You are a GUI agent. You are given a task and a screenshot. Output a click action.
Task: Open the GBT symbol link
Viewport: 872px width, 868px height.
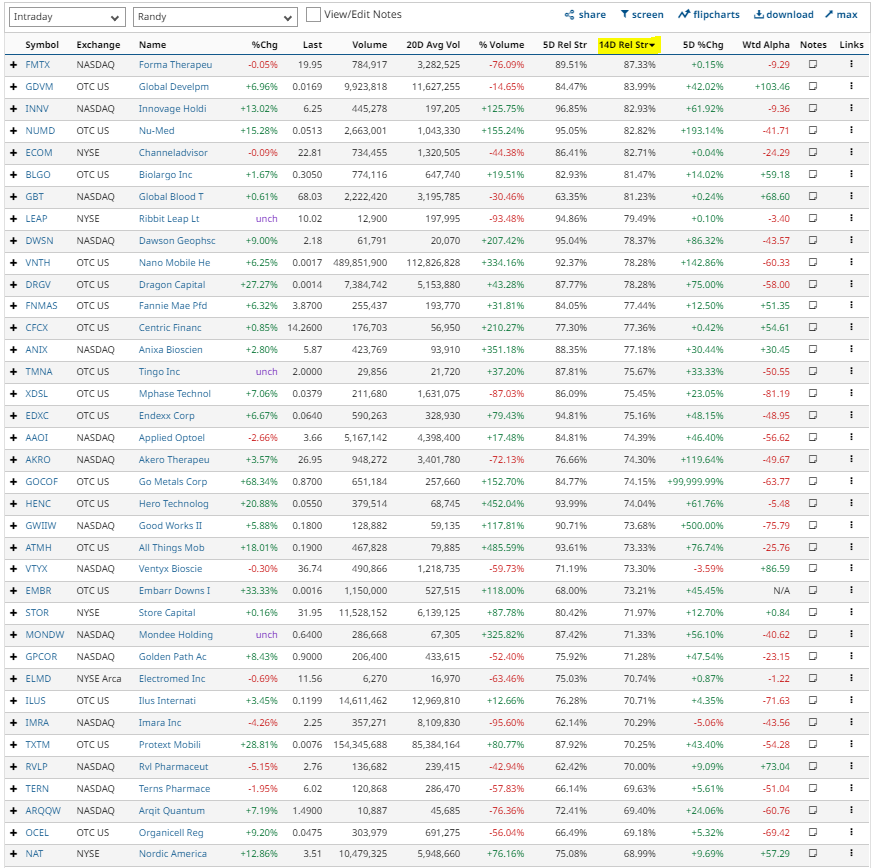tap(34, 197)
